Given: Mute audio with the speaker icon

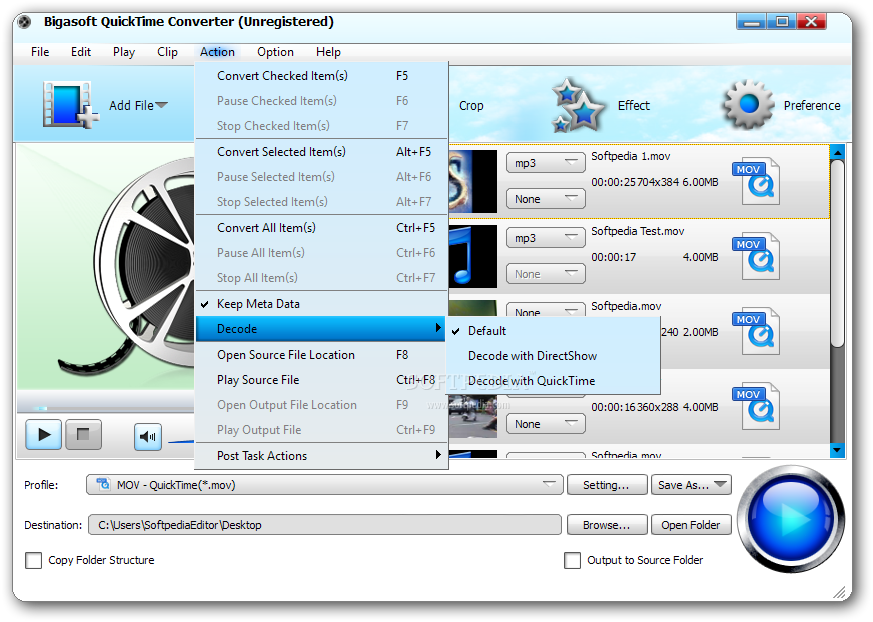Looking at the screenshot, I should [148, 436].
